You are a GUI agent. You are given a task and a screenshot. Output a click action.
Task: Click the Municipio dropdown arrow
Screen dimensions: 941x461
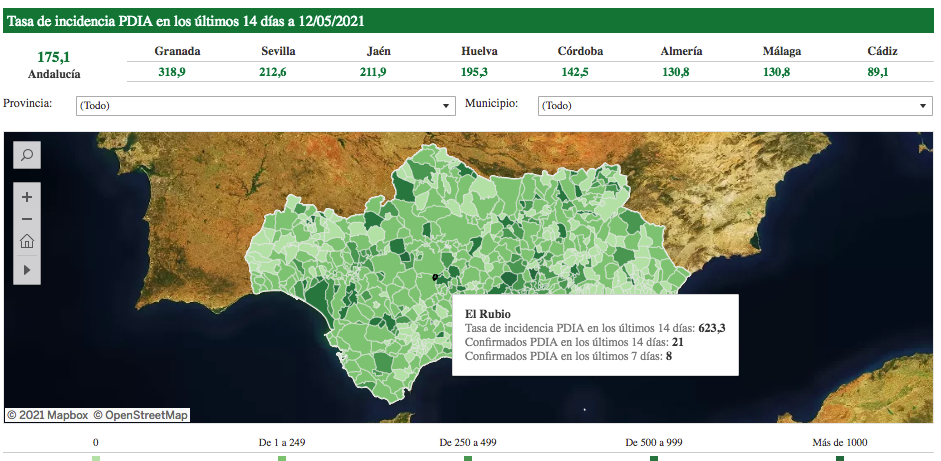click(x=924, y=105)
